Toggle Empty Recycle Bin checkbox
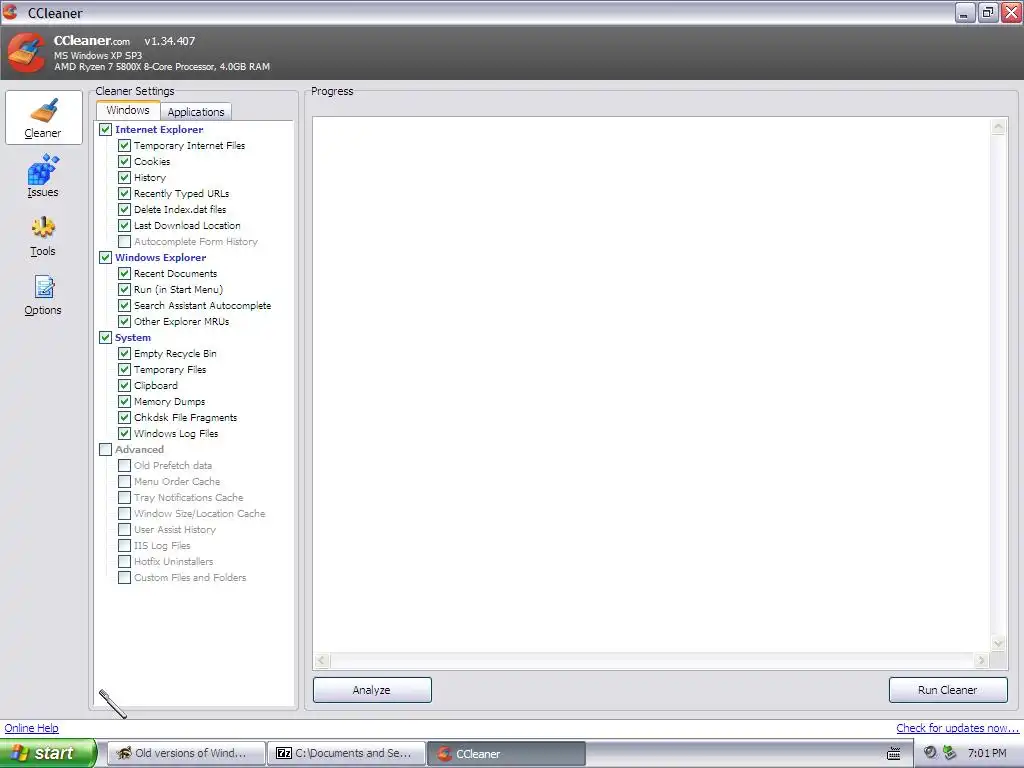The image size is (1024, 768). (124, 353)
